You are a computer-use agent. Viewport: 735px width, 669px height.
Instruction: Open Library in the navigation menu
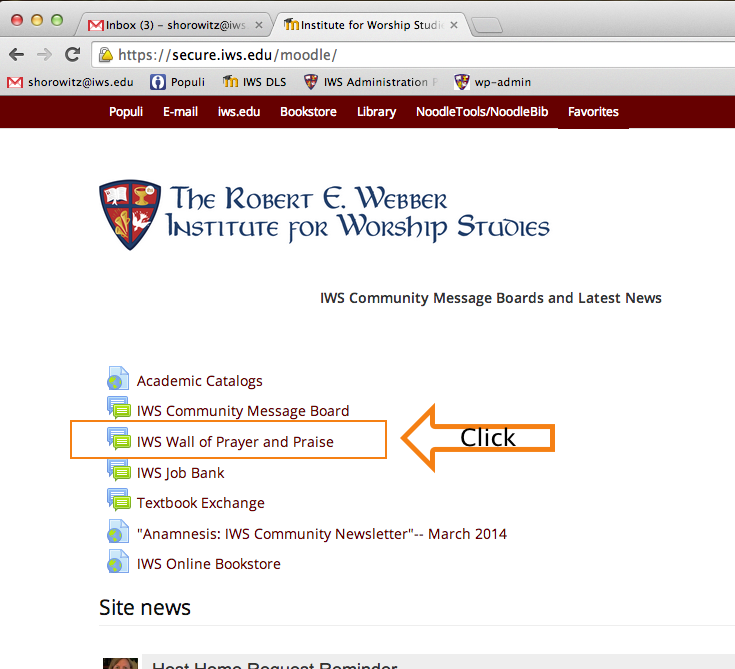tap(376, 112)
